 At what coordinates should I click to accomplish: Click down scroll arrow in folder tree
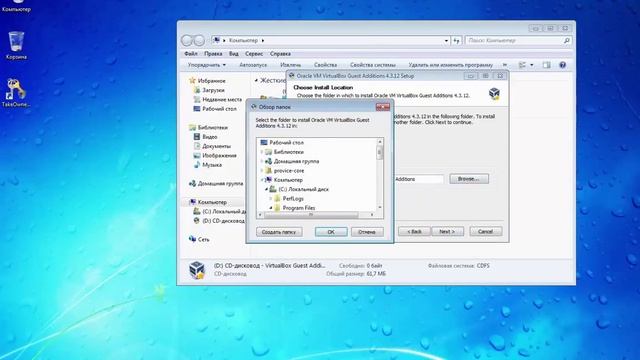380,207
